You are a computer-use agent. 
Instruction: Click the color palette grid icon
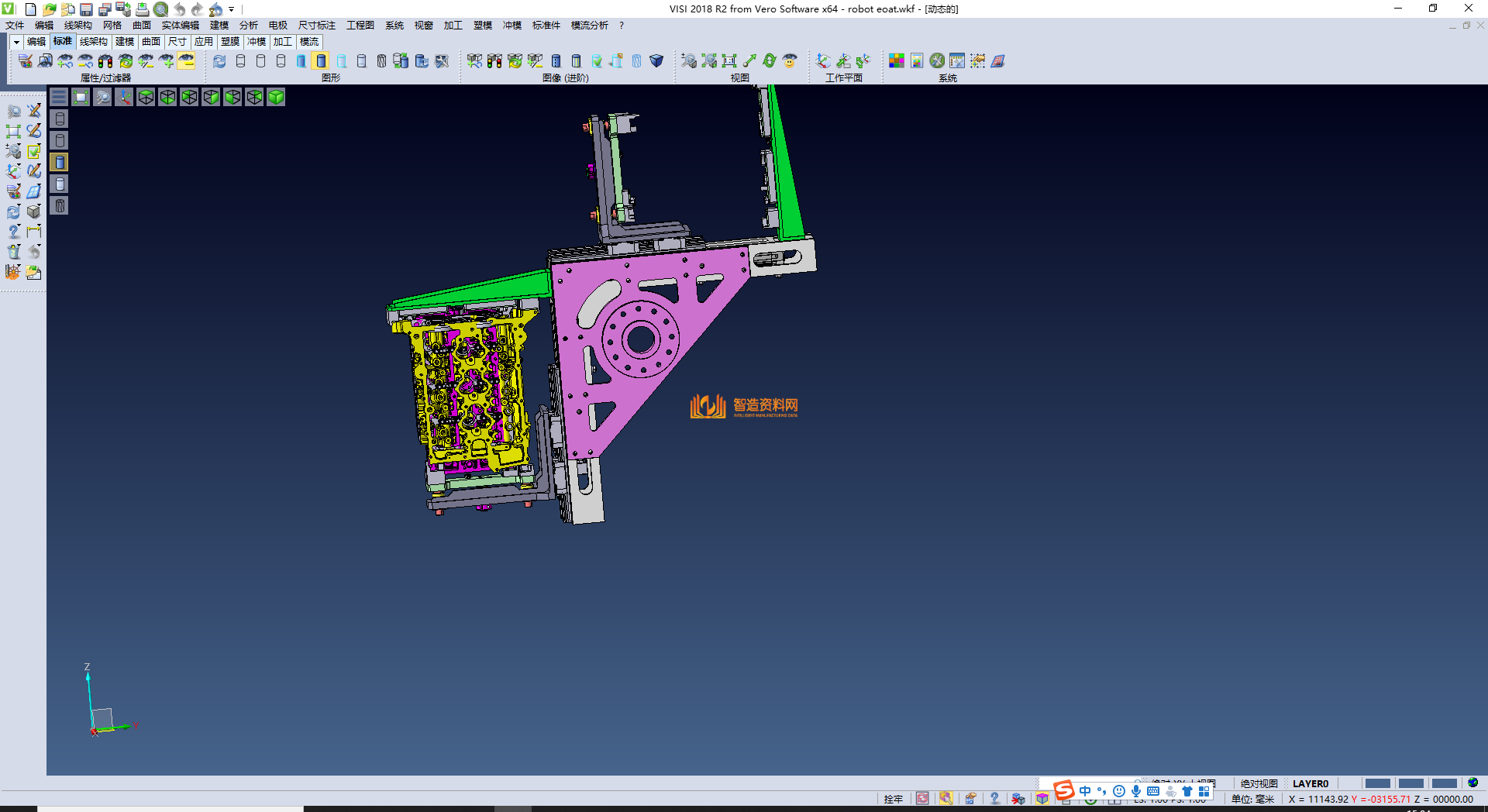pos(897,60)
